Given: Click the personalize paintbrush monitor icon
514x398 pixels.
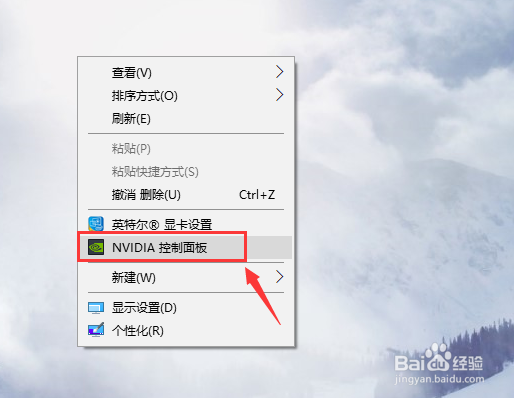Looking at the screenshot, I should coord(96,330).
